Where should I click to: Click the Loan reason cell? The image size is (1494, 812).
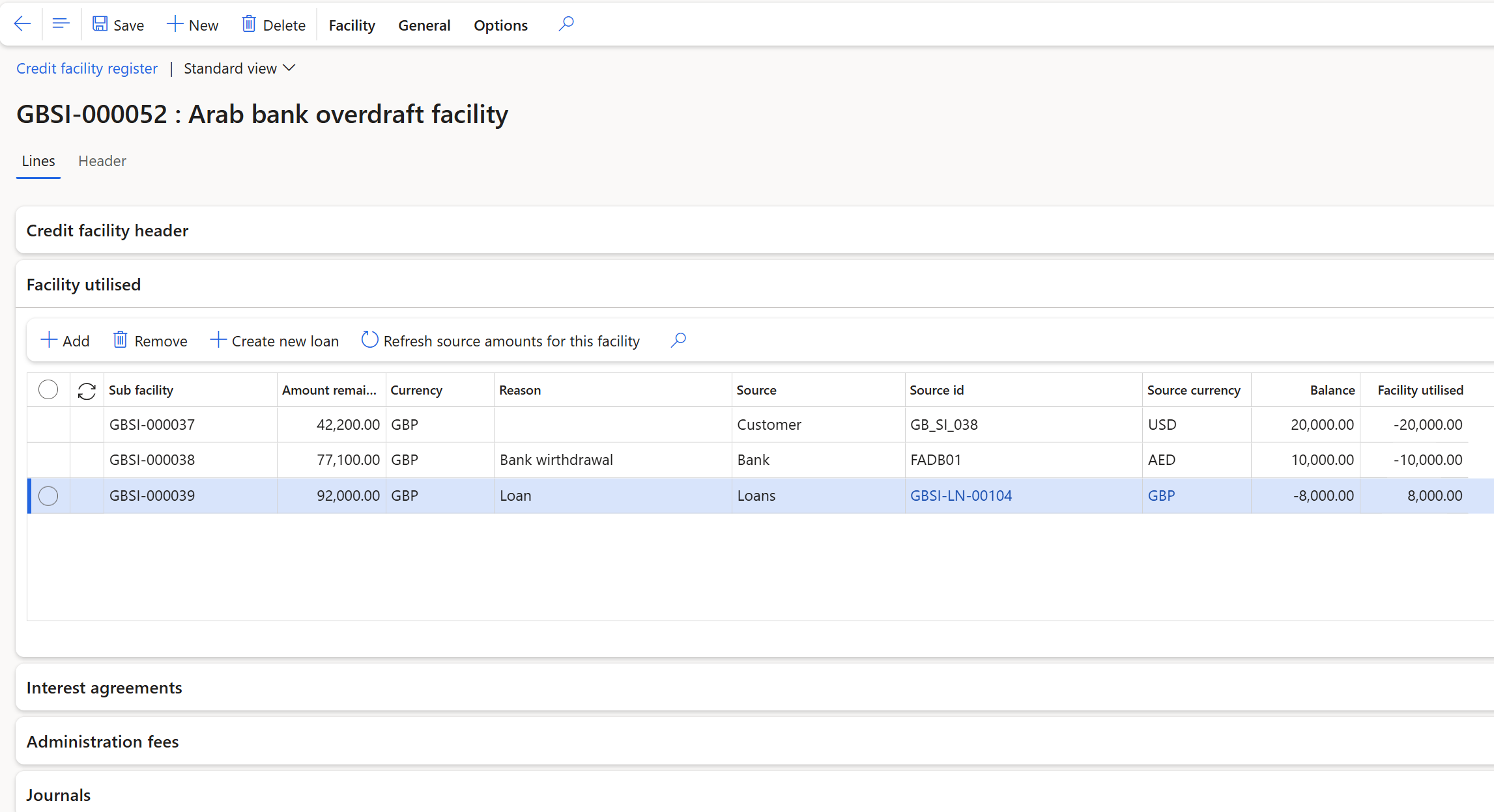(x=613, y=496)
